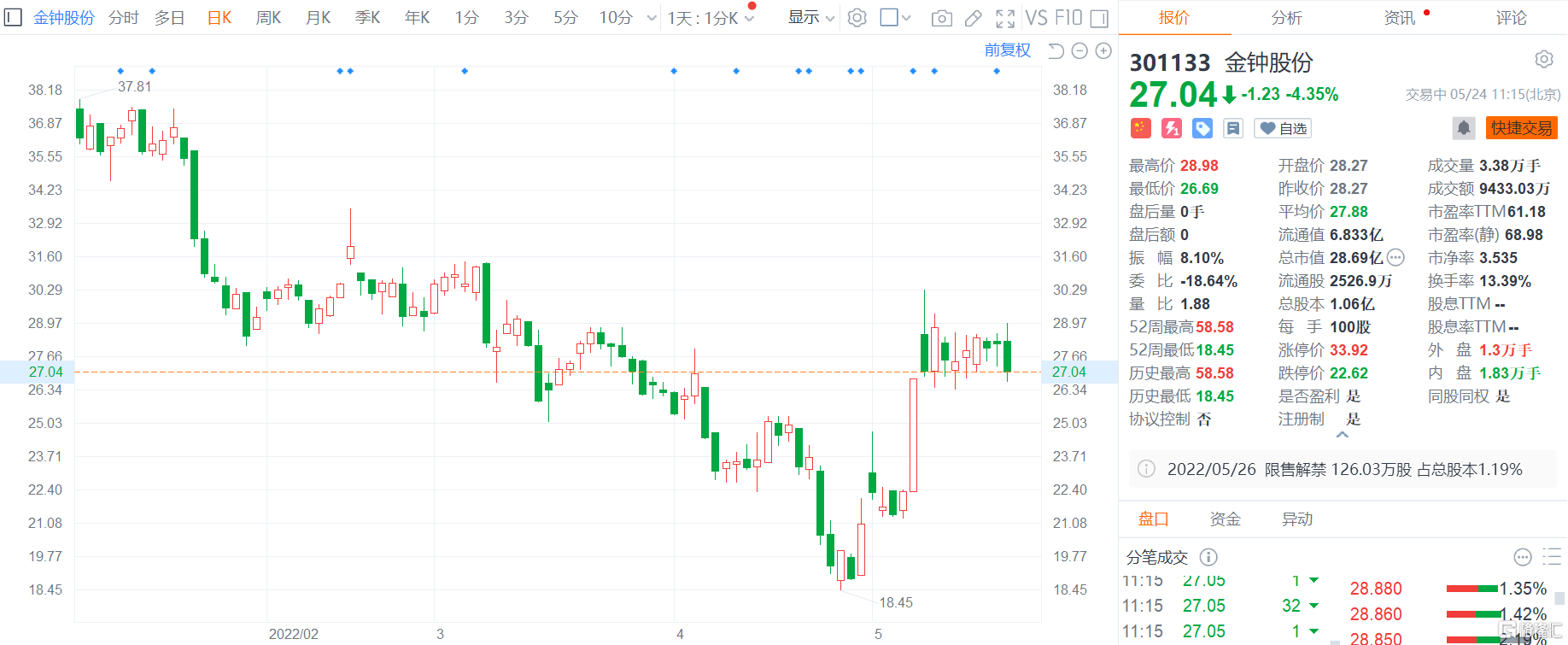Select 年K chart period
Screen dimensions: 1568x645
tap(417, 18)
